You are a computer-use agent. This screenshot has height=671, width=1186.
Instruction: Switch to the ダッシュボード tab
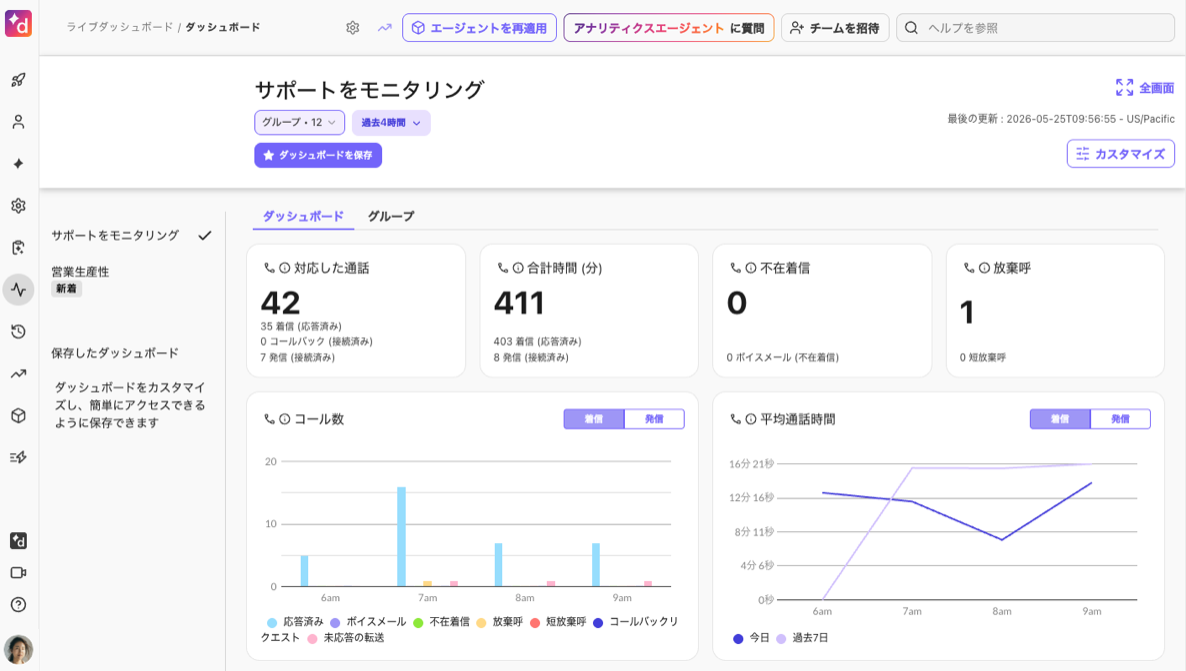point(303,216)
